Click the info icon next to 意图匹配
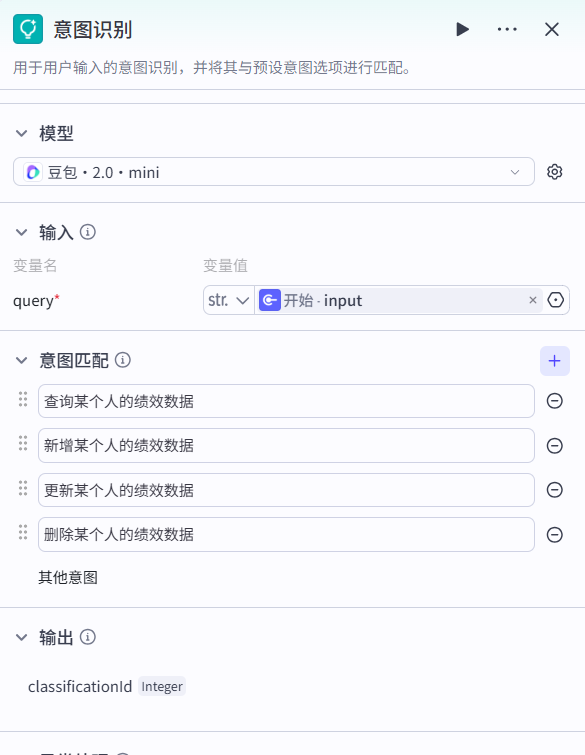The height and width of the screenshot is (755, 585). [x=123, y=360]
